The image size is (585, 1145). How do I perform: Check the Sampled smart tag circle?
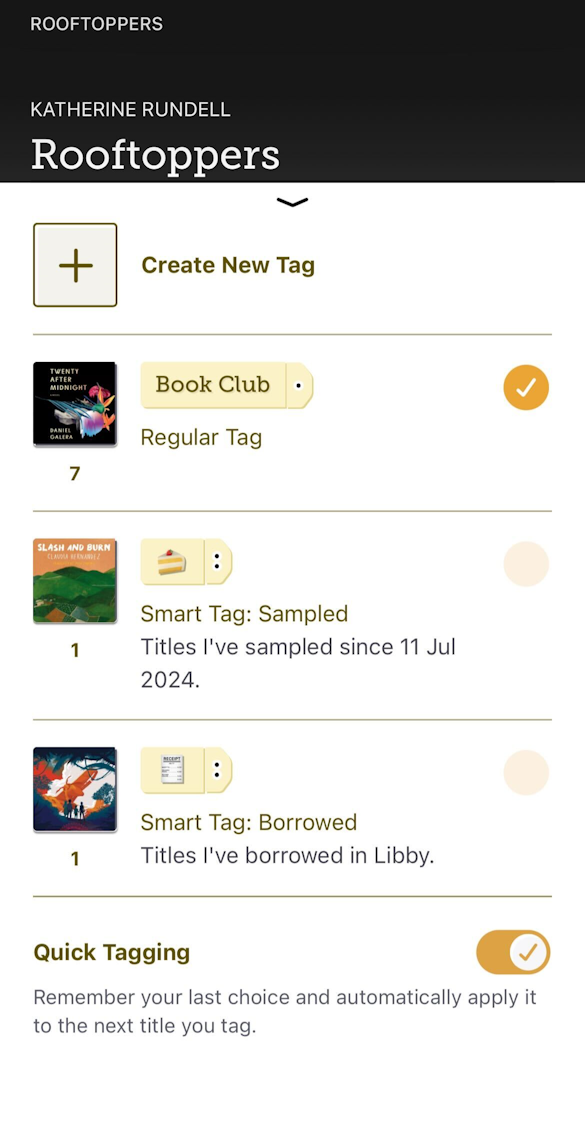point(526,564)
